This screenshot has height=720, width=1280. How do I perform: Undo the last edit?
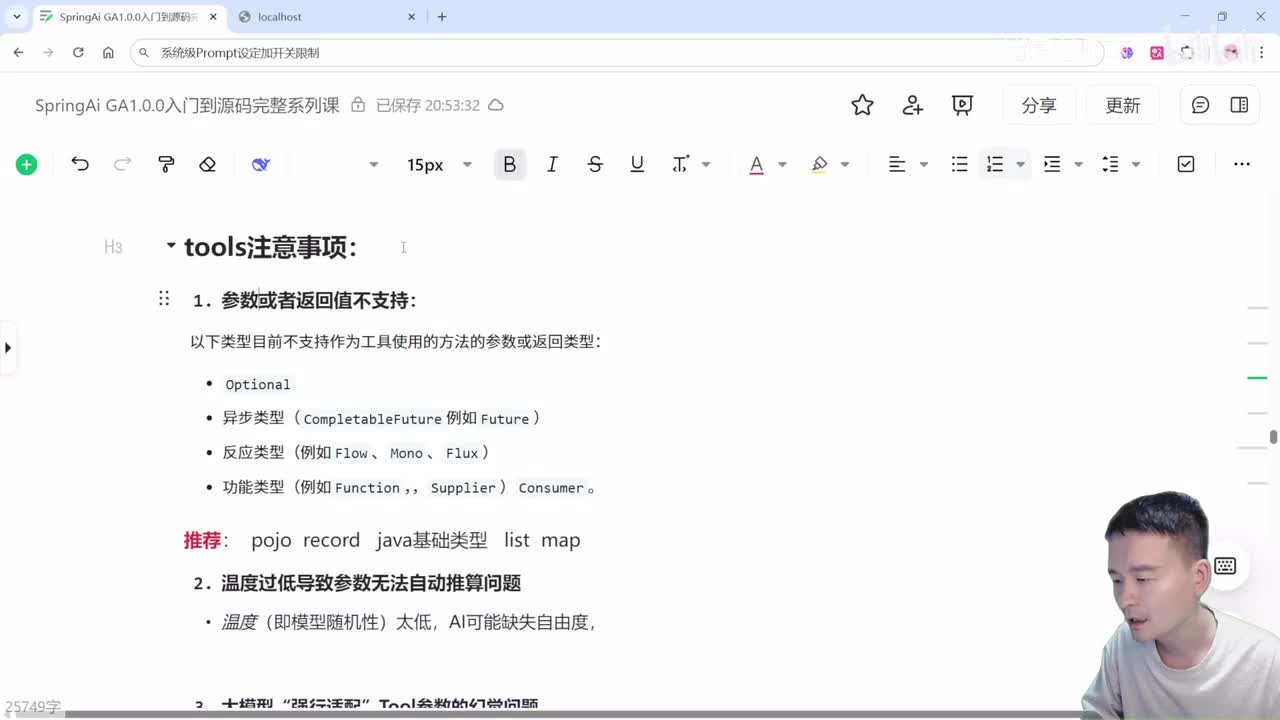click(x=80, y=164)
